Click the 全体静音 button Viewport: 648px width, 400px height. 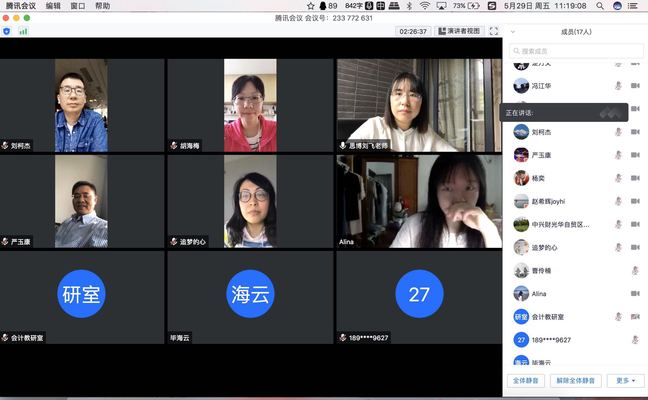tap(527, 381)
